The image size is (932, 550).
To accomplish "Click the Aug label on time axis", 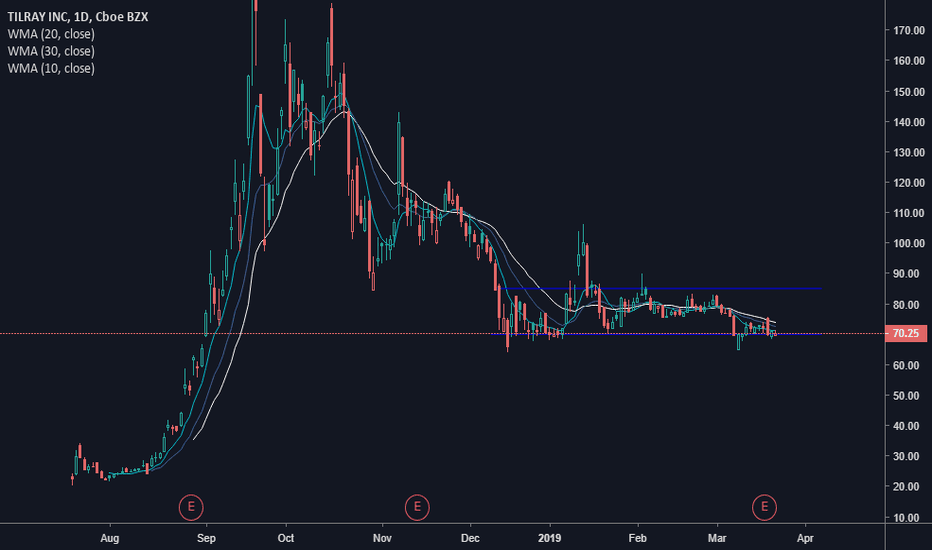I will (x=109, y=538).
